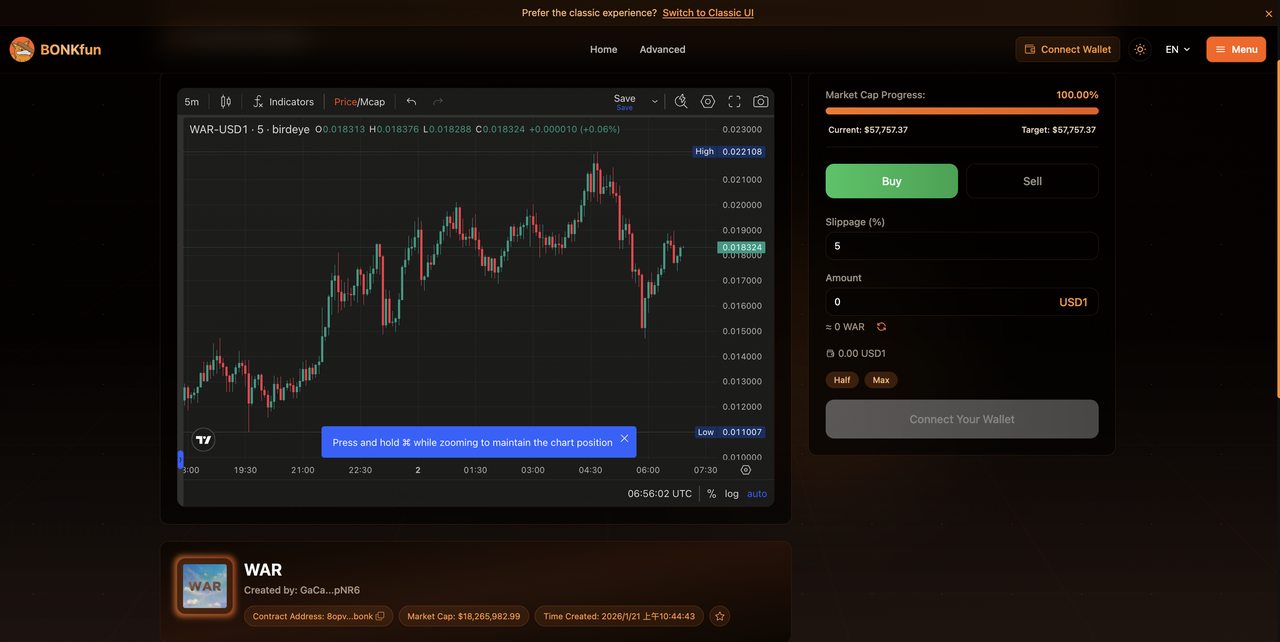Open the EN language dropdown

[1178, 49]
